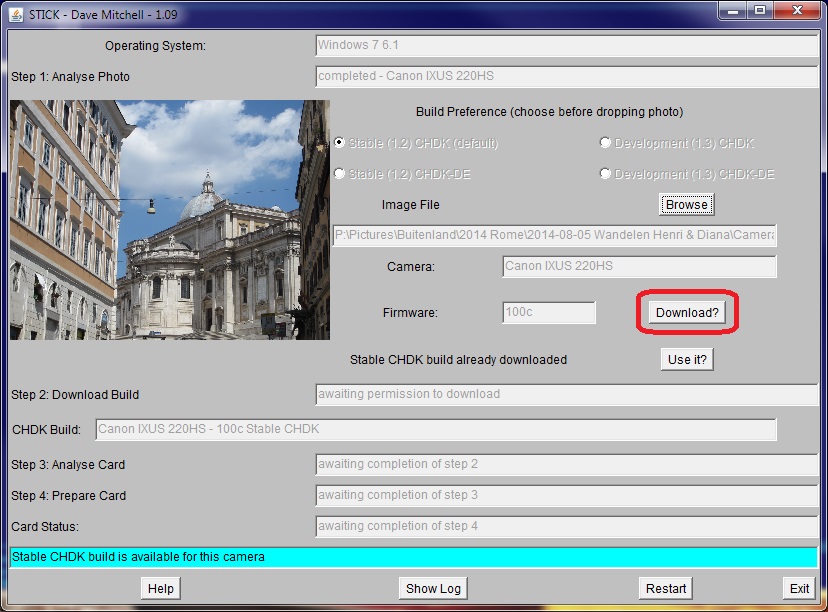Exit the application via Exit button
Screen dimensions: 828x612
(798, 588)
